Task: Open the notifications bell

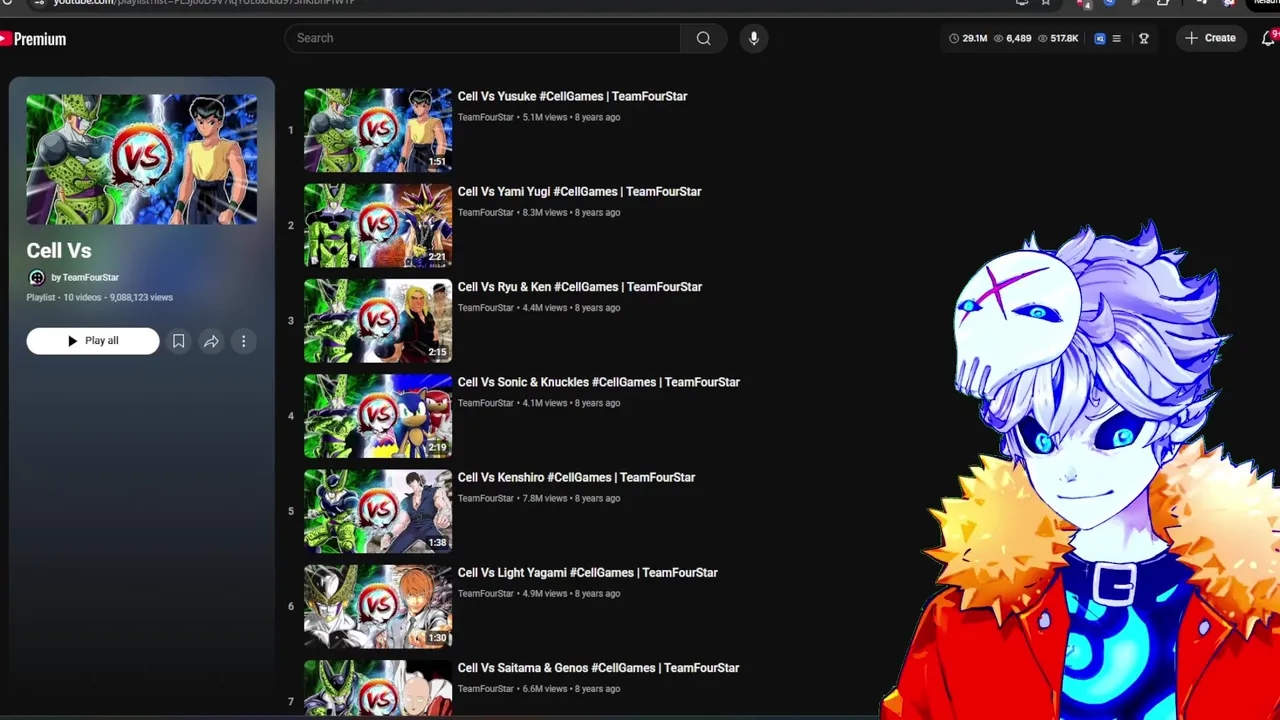Action: 1268,38
